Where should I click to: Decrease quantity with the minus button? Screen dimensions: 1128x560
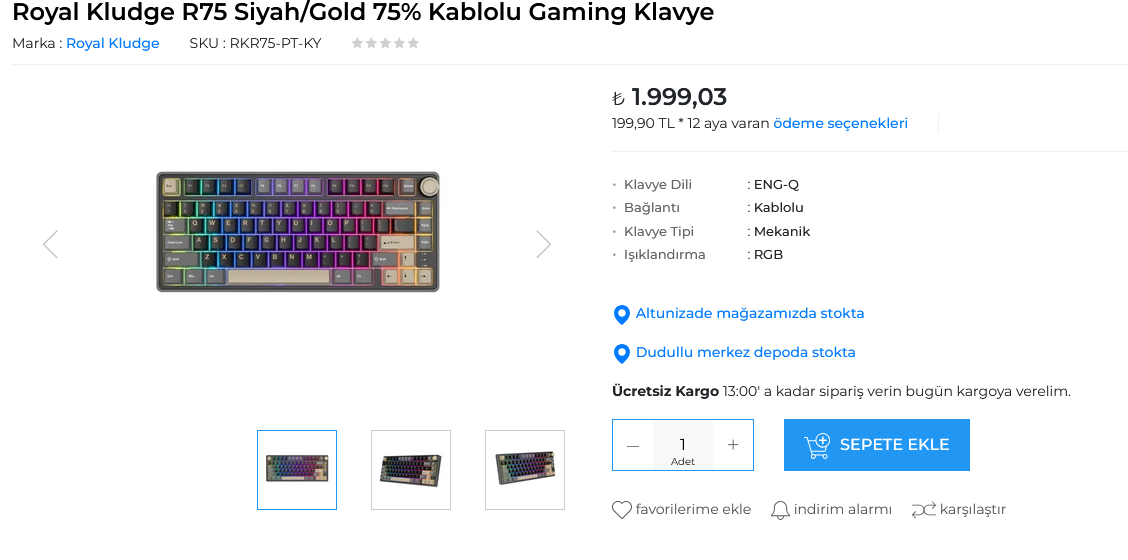pyautogui.click(x=633, y=446)
